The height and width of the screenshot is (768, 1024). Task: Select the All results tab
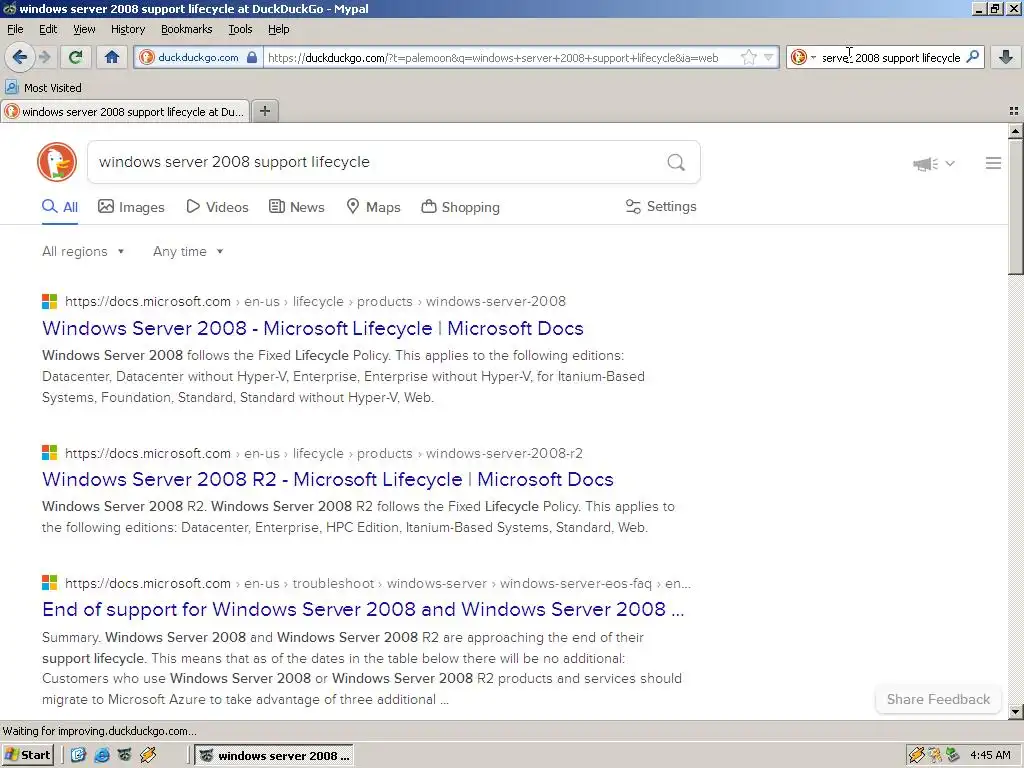point(60,207)
